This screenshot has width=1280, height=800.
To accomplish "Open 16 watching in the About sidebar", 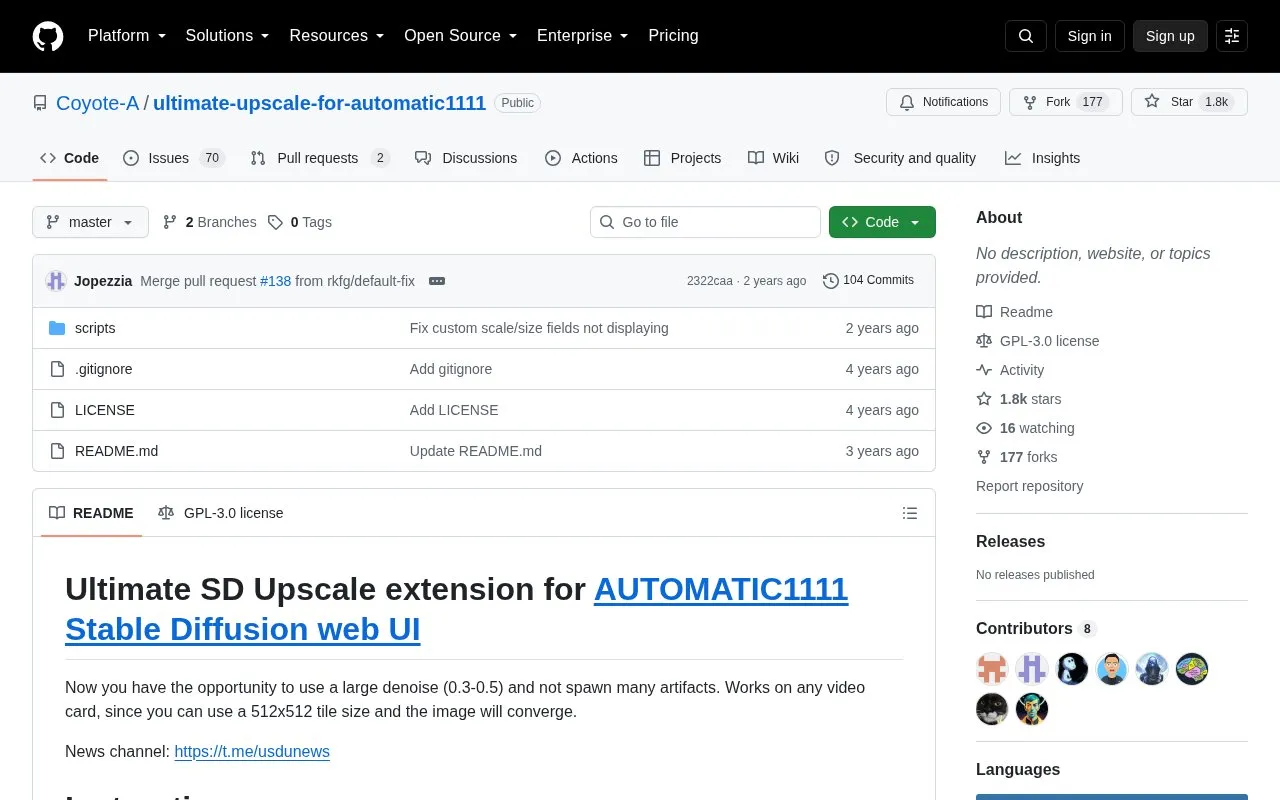I will click(x=1025, y=428).
